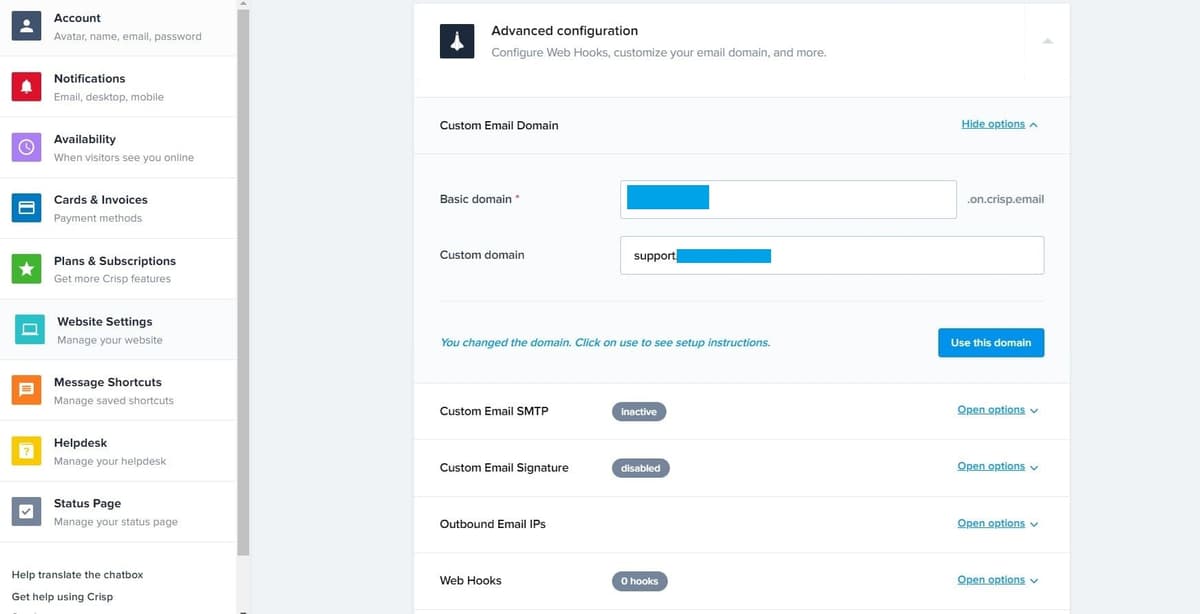This screenshot has height=614, width=1200.
Task: Expand Custom Email SMTP options
Action: (996, 410)
